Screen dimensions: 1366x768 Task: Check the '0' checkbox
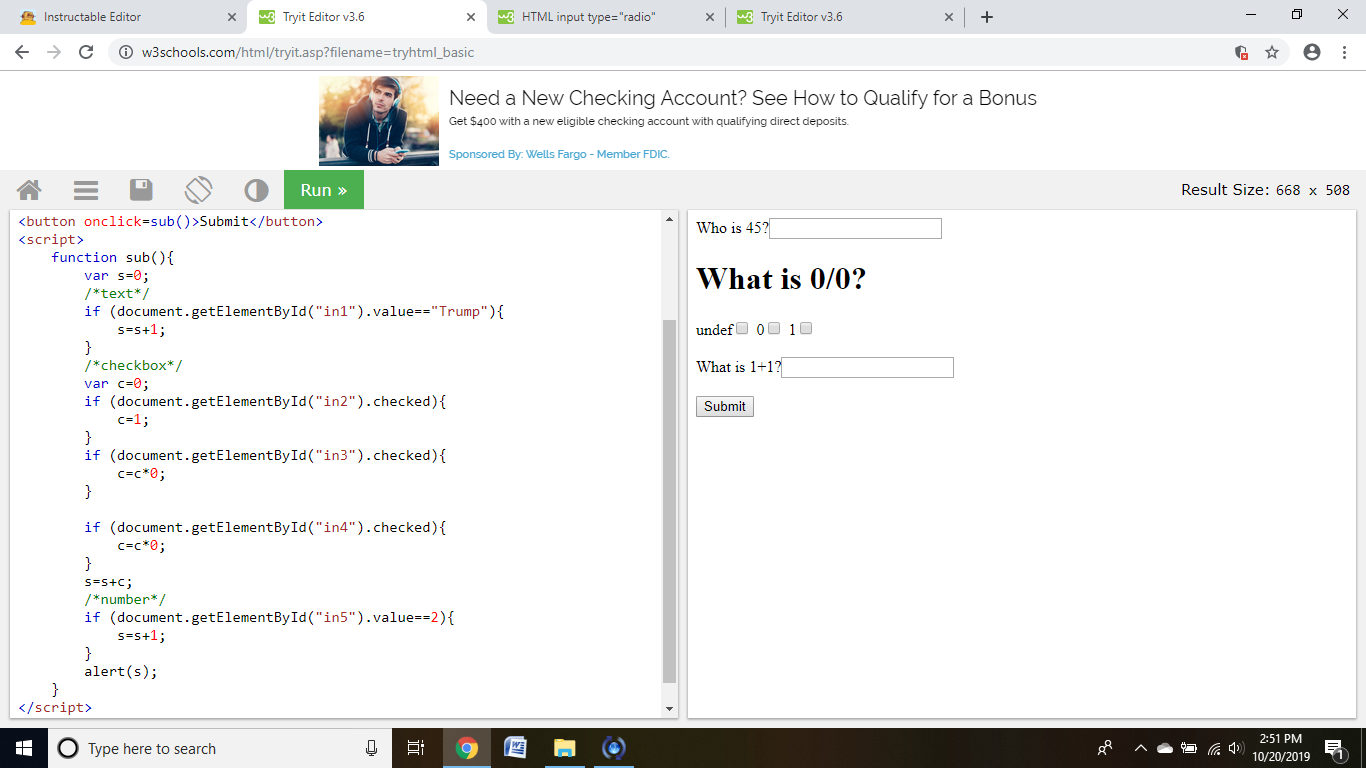[x=774, y=328]
